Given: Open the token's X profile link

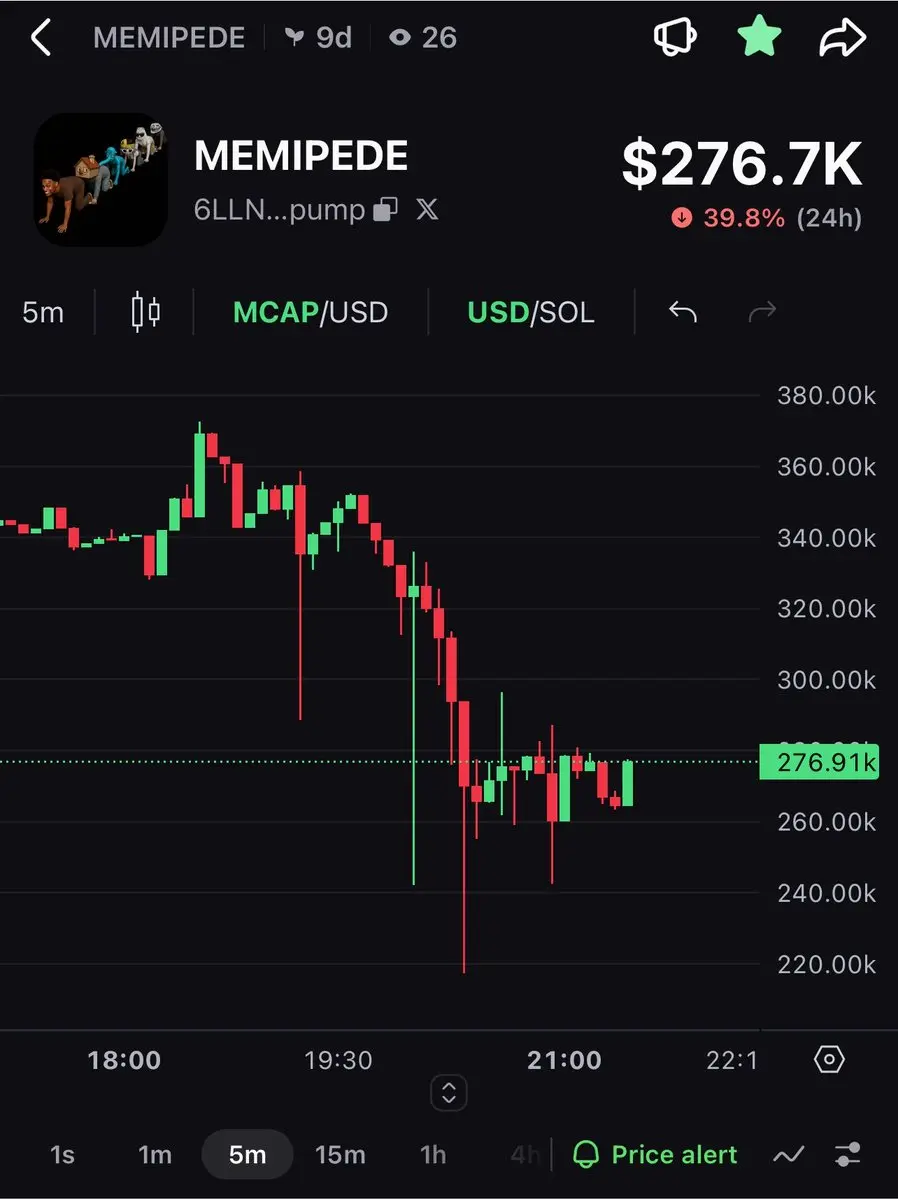Looking at the screenshot, I should click(x=428, y=210).
